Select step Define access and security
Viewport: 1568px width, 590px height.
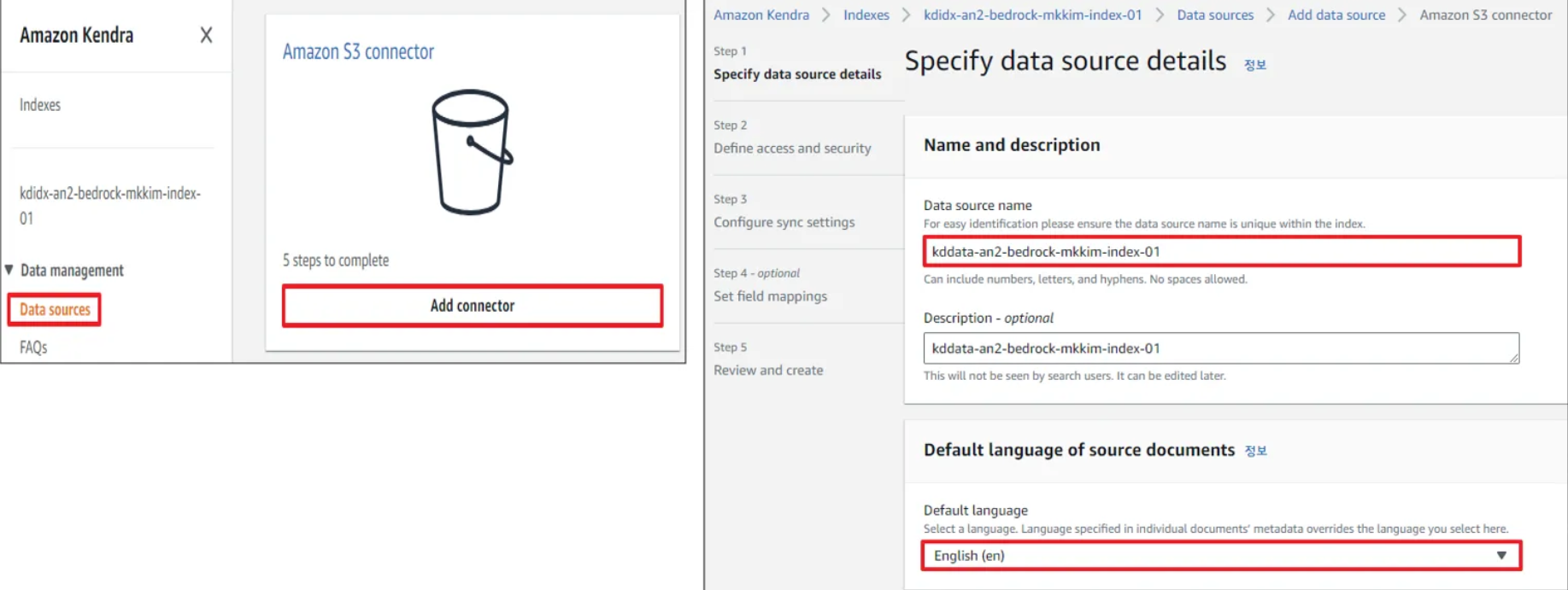[x=792, y=149]
